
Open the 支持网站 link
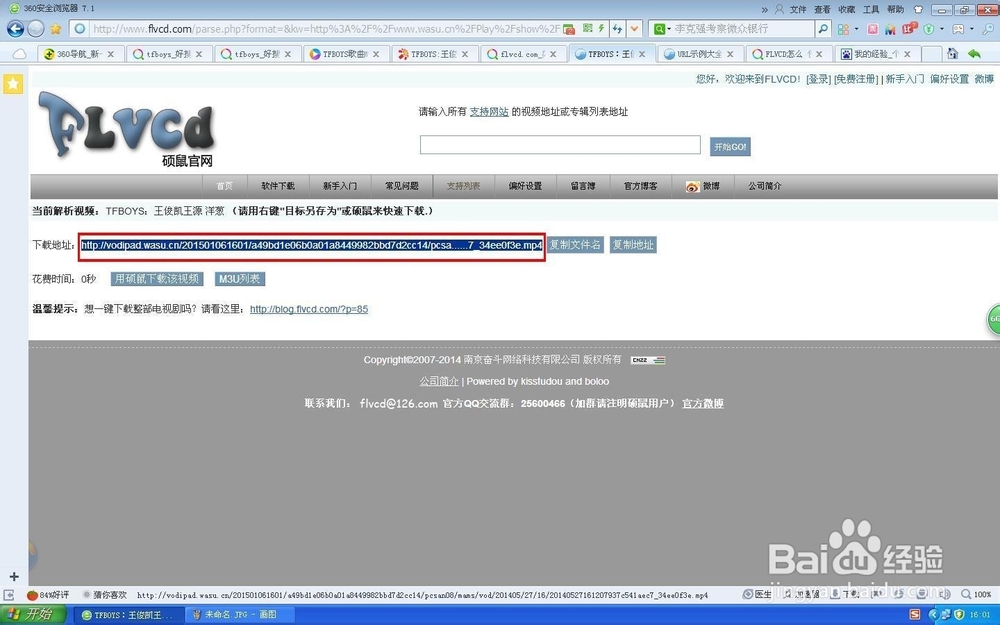[x=489, y=112]
